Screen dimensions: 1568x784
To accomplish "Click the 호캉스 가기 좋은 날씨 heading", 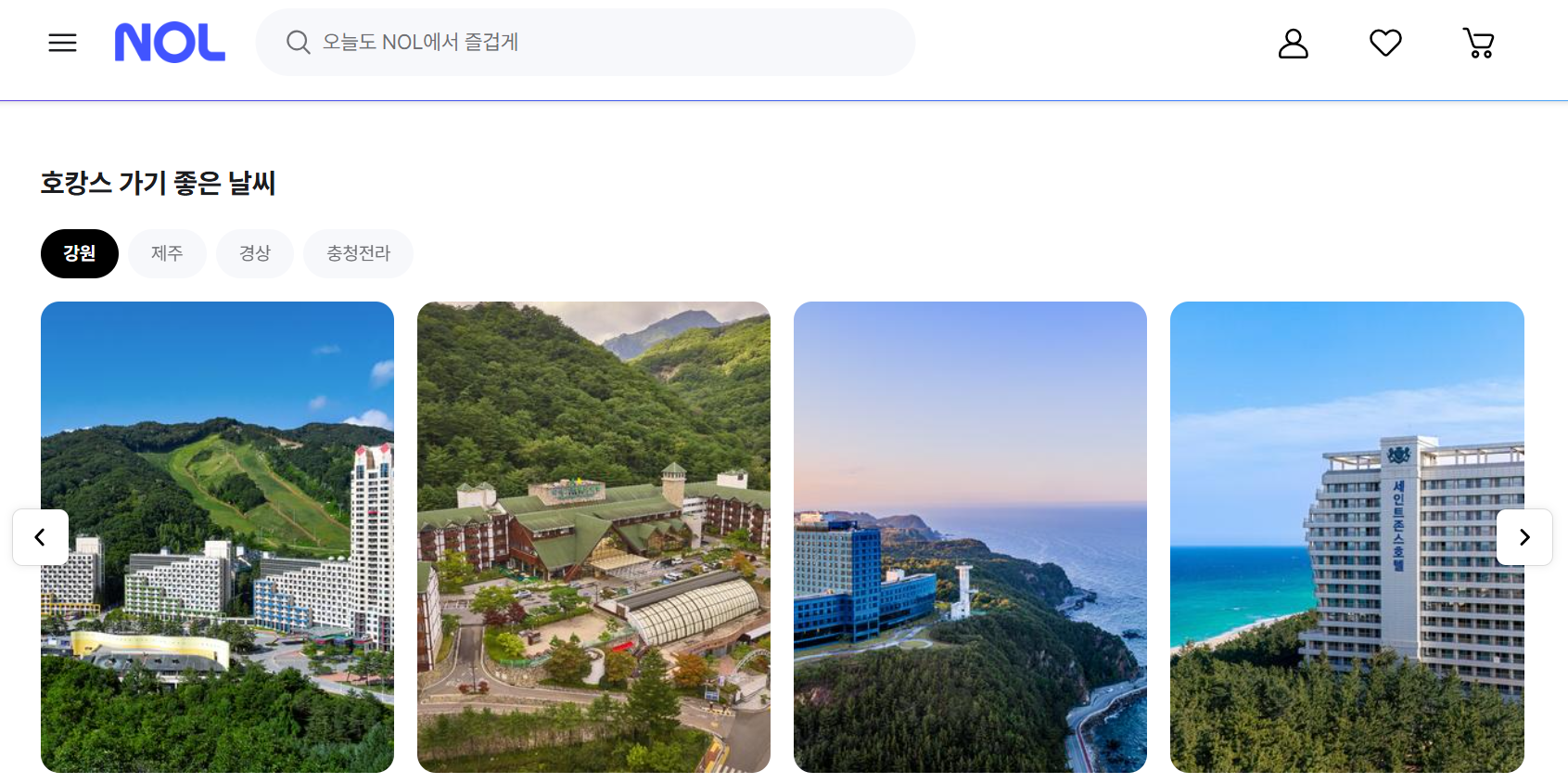I will pos(158,183).
